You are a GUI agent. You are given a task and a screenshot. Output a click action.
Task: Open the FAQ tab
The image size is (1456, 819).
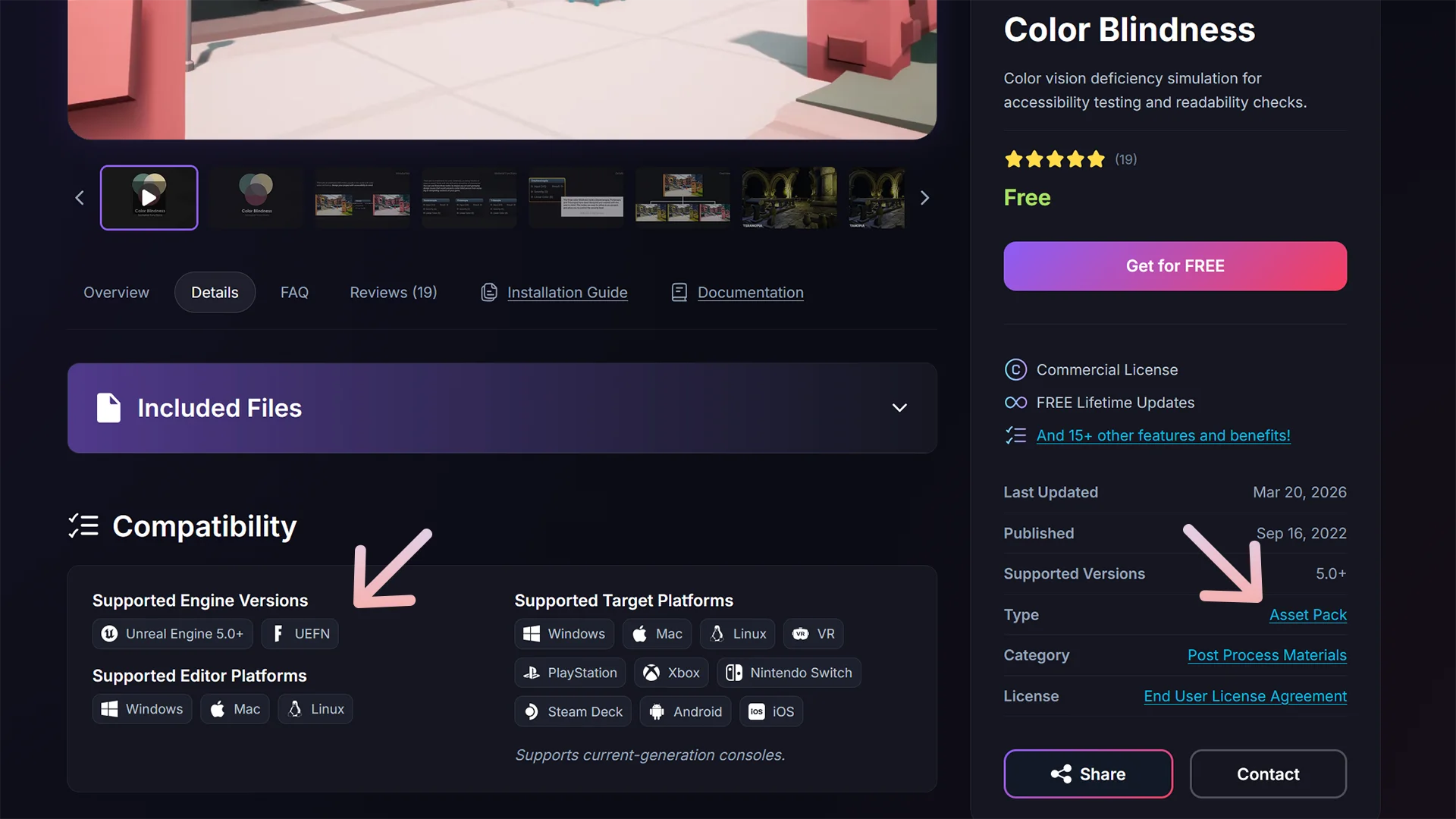point(294,293)
